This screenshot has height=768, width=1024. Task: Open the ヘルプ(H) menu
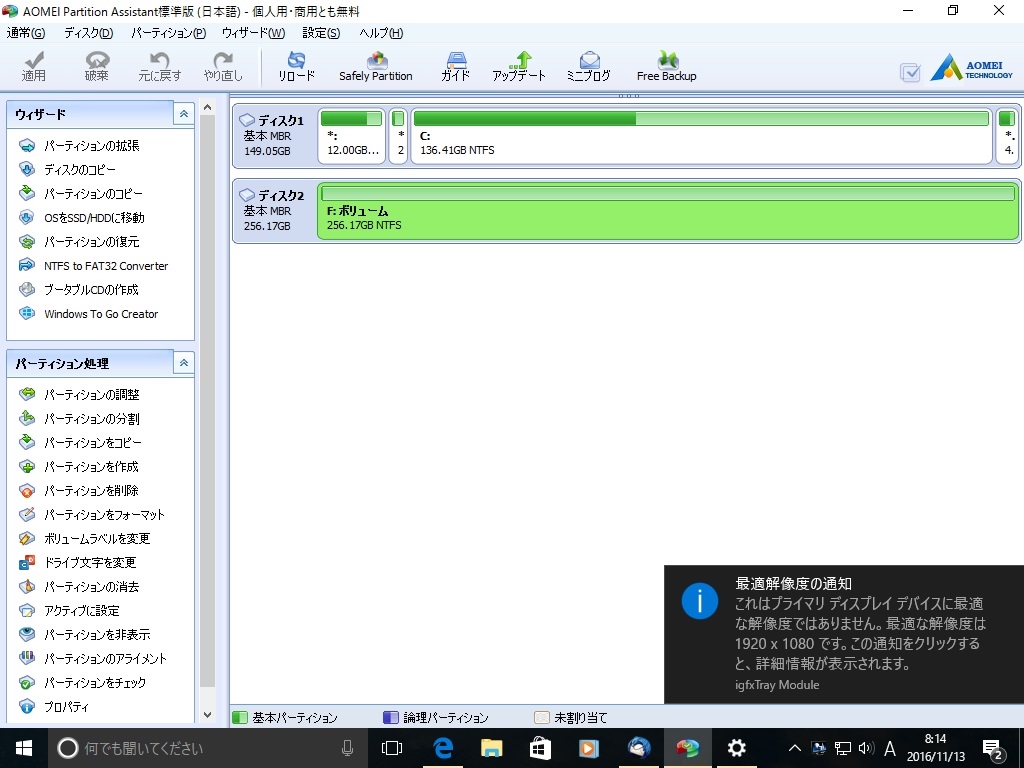tap(381, 33)
